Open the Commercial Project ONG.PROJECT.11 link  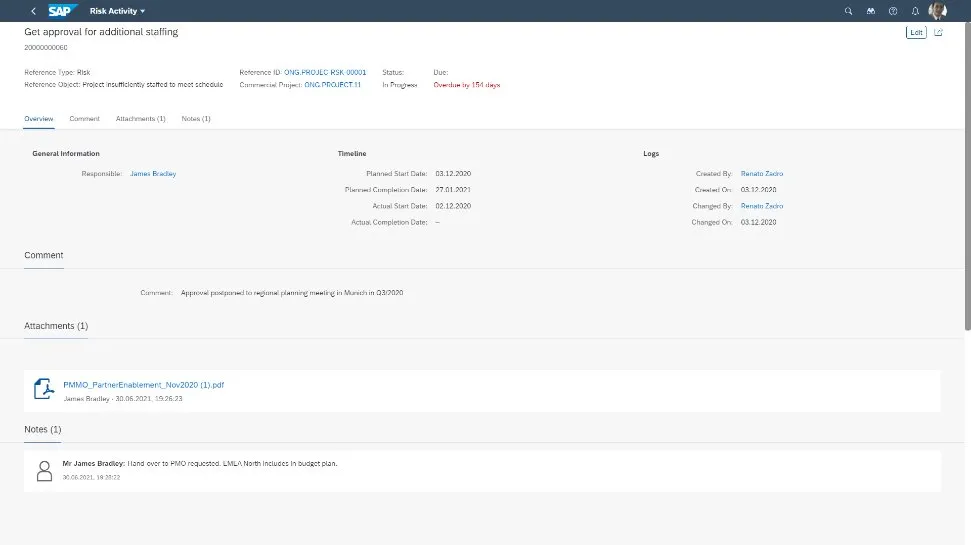click(332, 85)
